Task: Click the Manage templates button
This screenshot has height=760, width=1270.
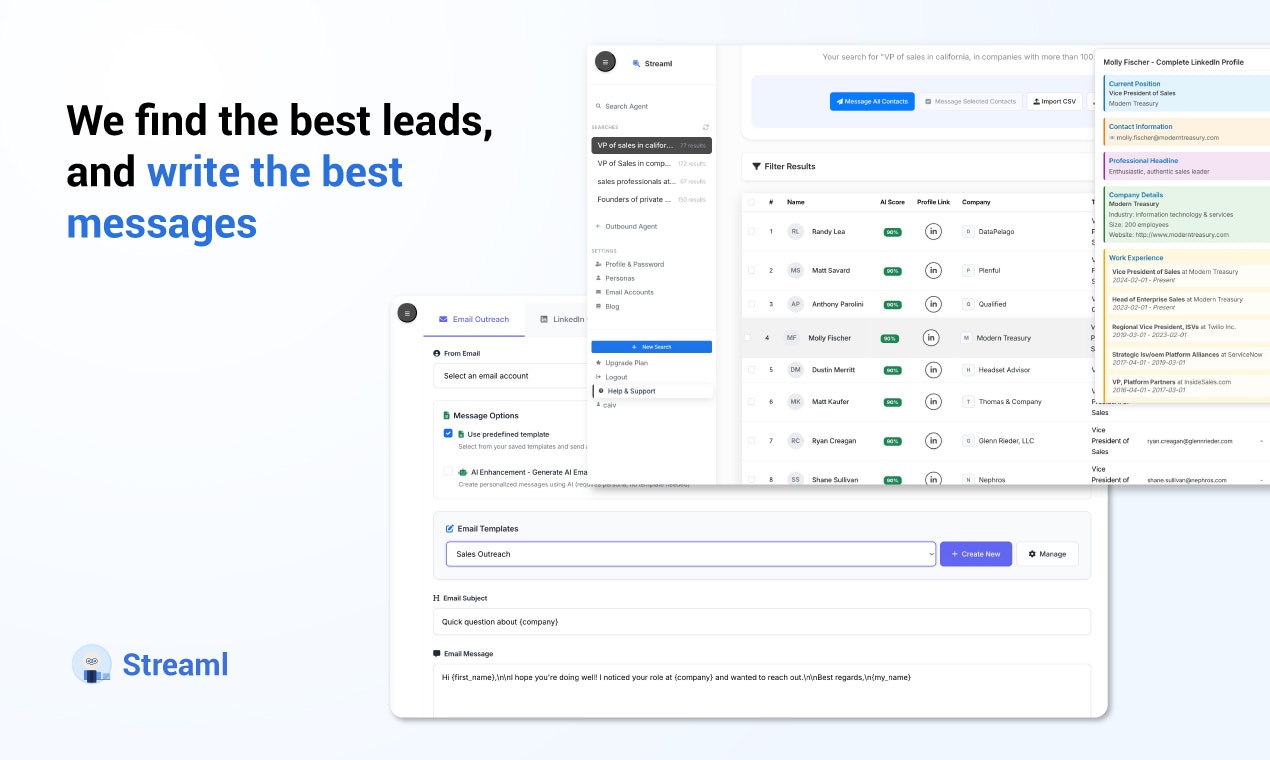Action: (x=1047, y=554)
